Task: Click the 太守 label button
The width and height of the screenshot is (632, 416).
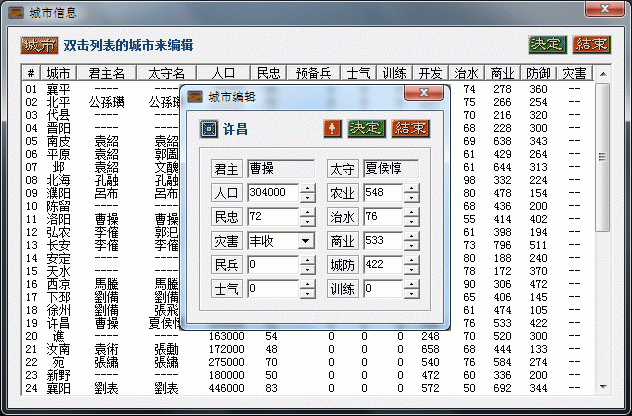Action: pyautogui.click(x=344, y=169)
